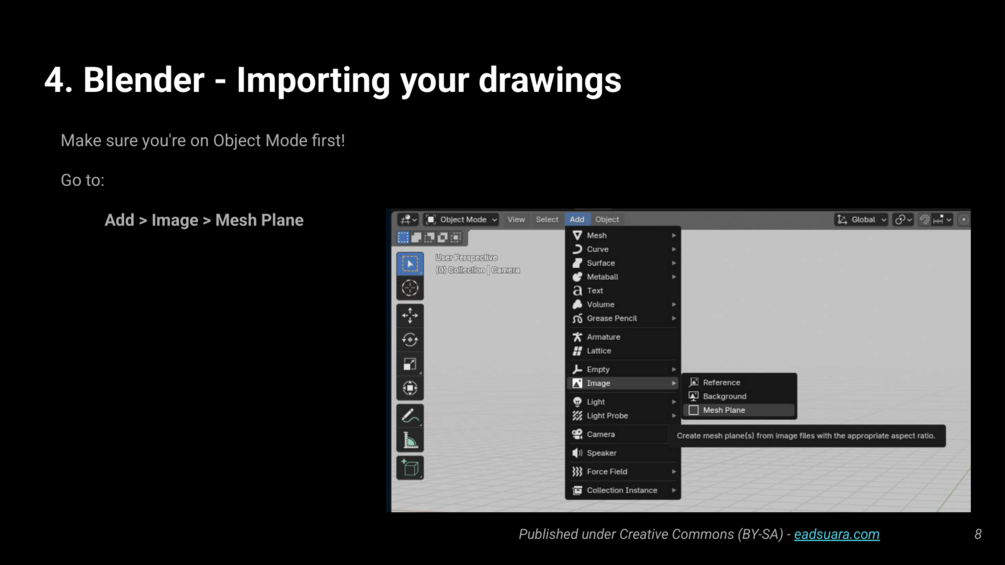The width and height of the screenshot is (1005, 565).
Task: Select the Add Cube tool
Action: point(410,468)
